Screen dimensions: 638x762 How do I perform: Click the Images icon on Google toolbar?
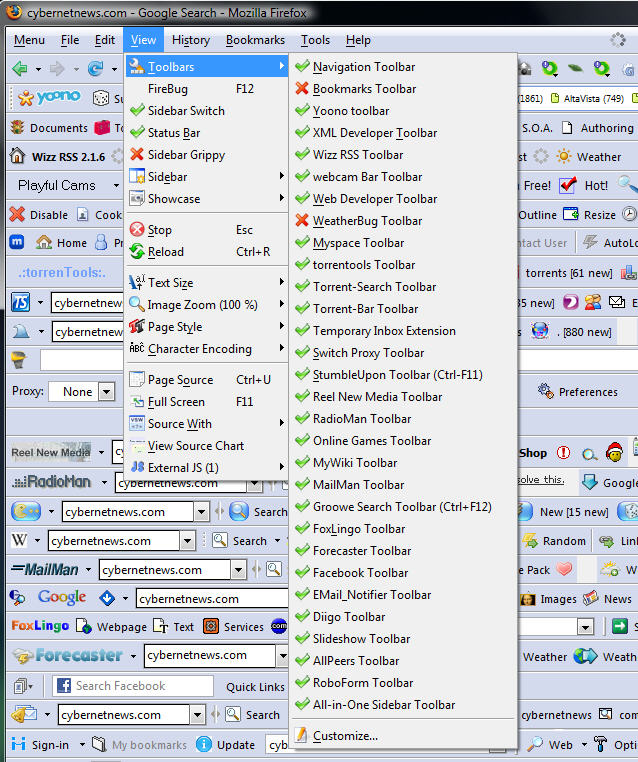[529, 599]
